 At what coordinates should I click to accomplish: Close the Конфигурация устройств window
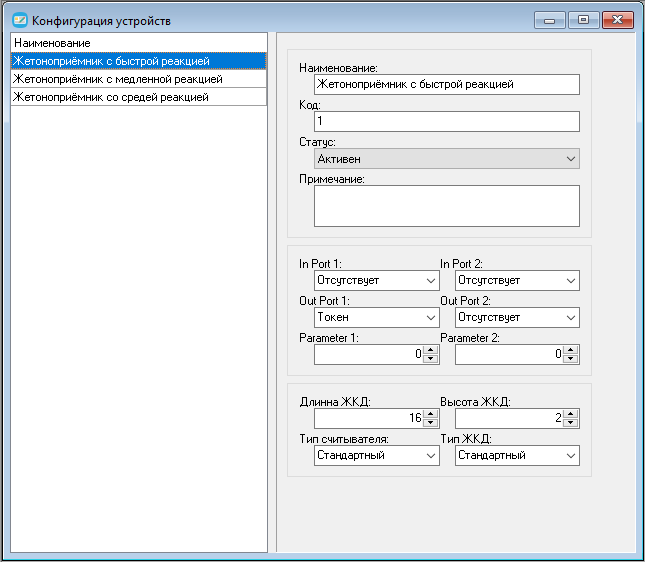click(617, 20)
